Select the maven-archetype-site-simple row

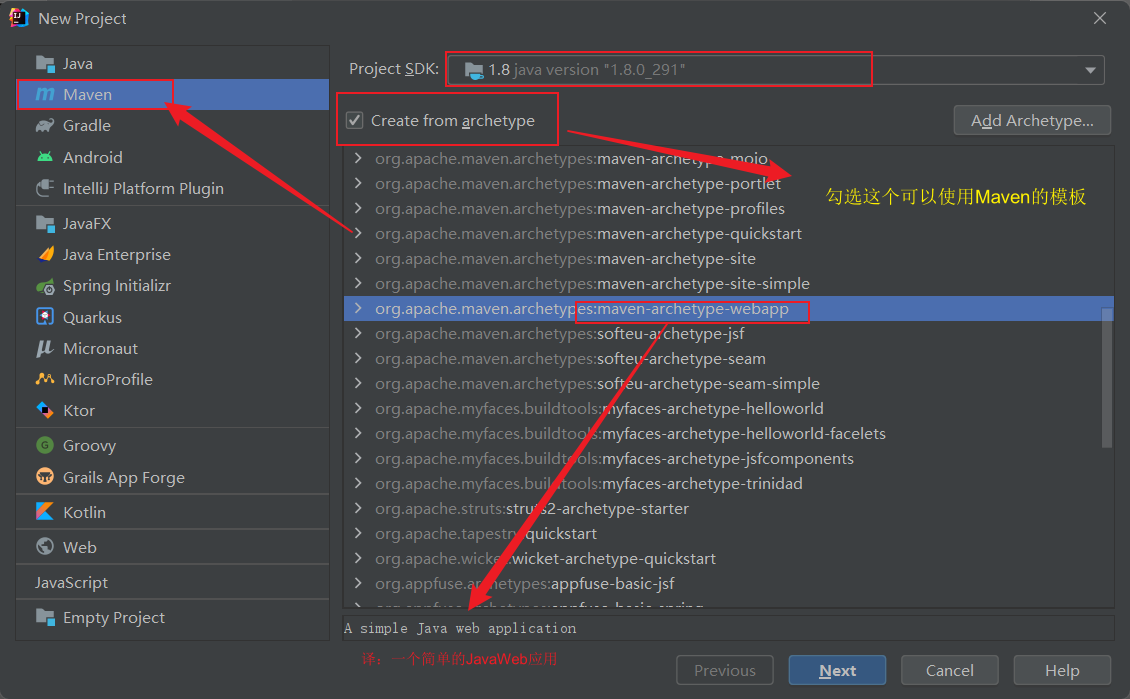(x=729, y=283)
